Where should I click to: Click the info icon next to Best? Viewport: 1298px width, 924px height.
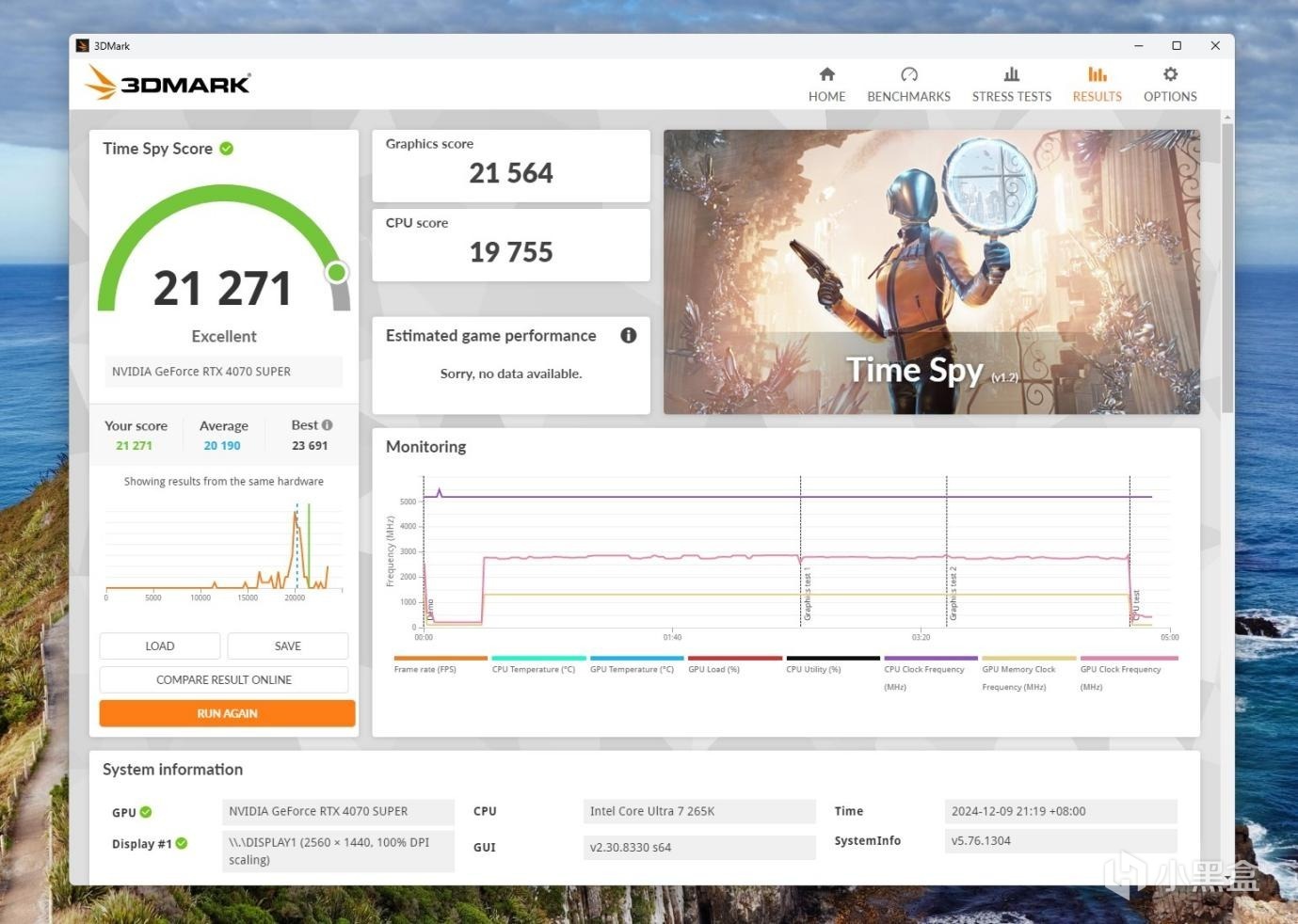[x=327, y=425]
